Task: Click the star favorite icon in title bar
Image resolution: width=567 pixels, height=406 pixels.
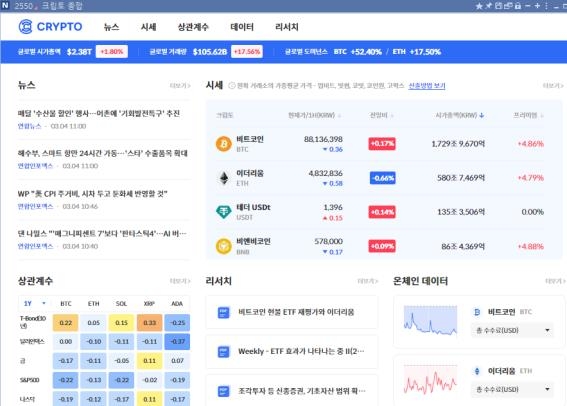Action: pos(479,6)
